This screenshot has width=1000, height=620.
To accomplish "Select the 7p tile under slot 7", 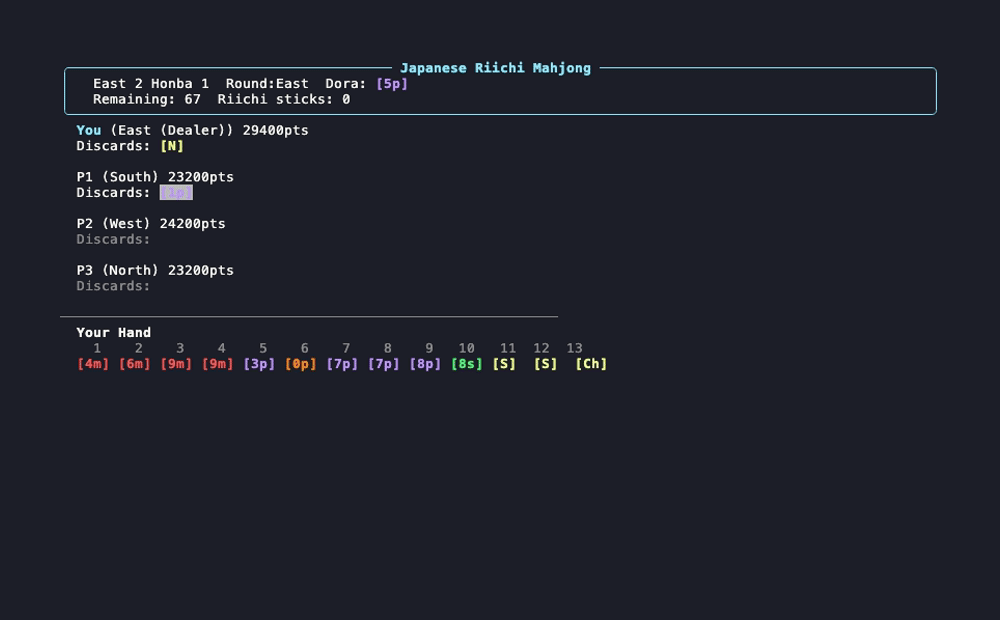I will tap(342, 364).
